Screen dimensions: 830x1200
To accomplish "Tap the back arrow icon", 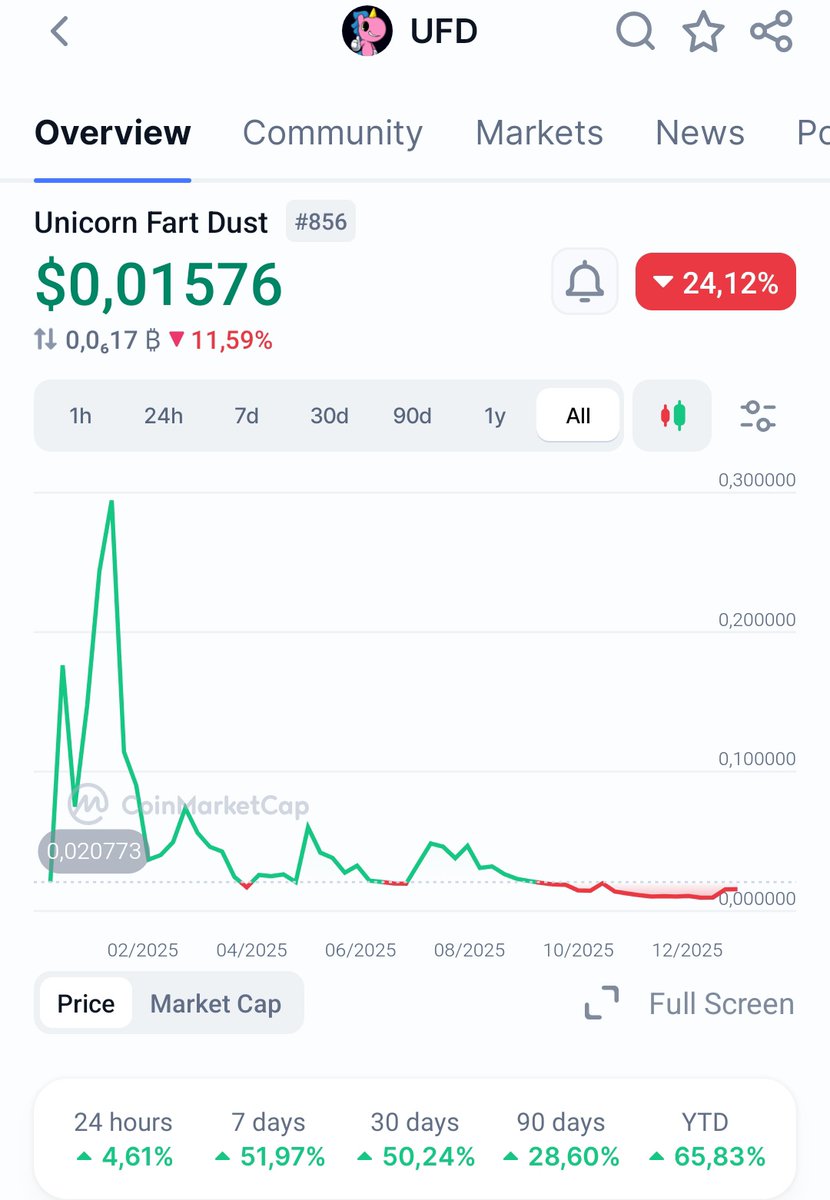I will 60,32.
